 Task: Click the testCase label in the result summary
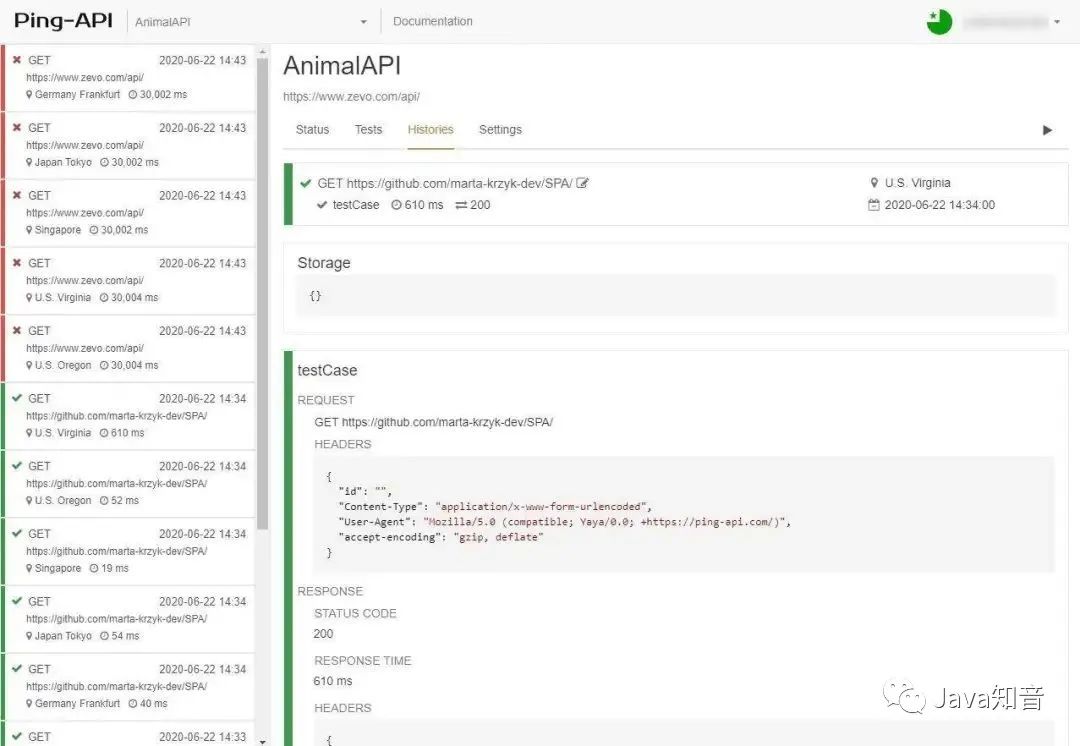pyautogui.click(x=356, y=205)
